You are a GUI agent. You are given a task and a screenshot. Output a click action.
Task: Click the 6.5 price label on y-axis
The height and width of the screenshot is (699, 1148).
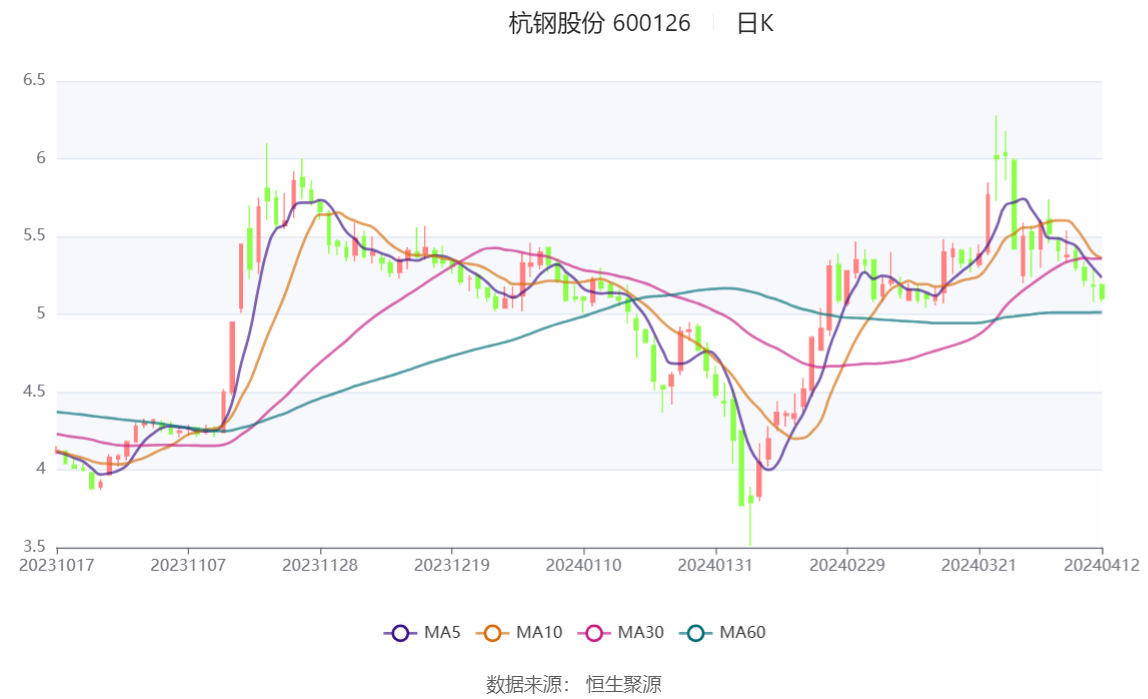click(x=34, y=80)
